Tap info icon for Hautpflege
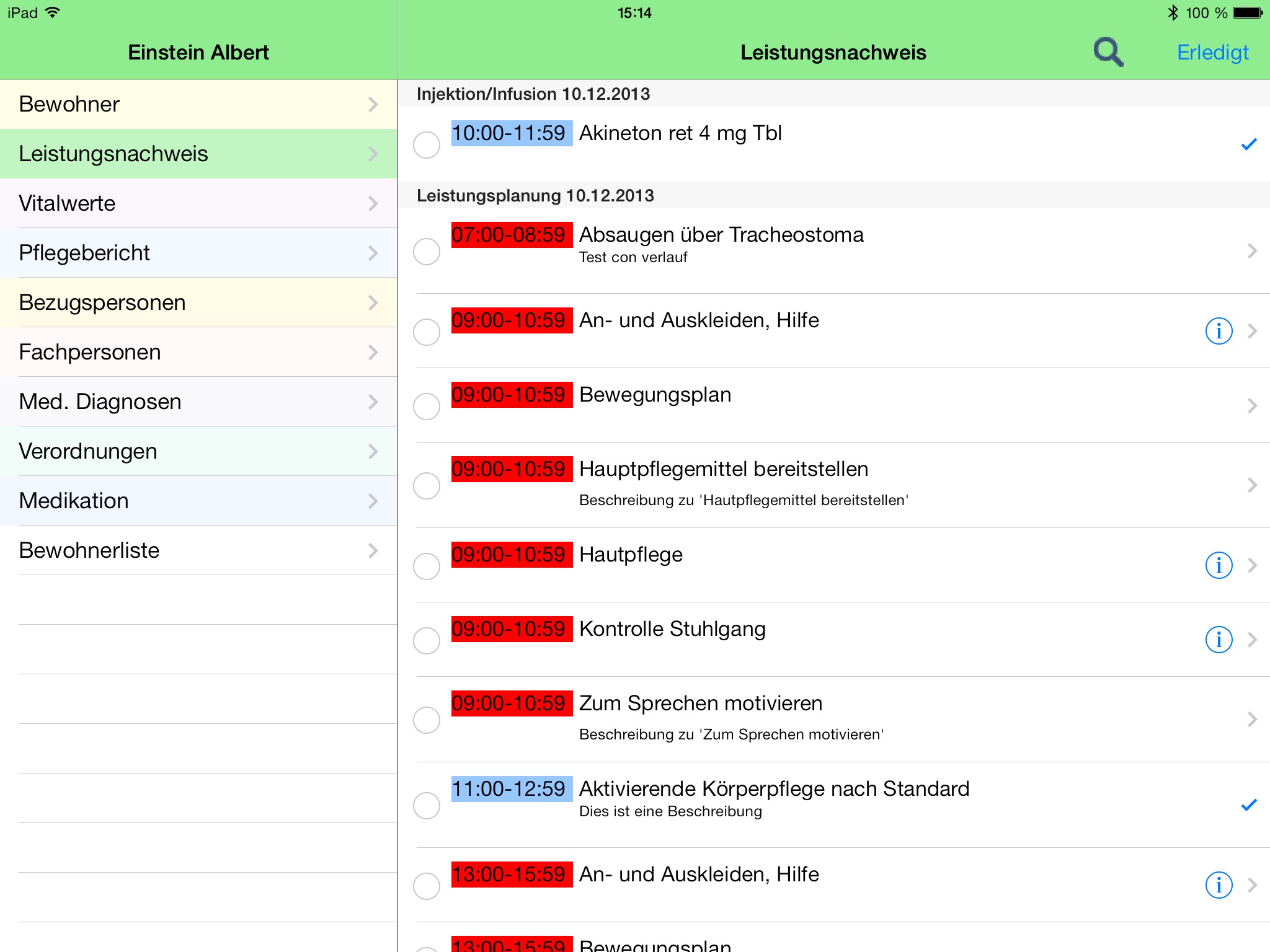This screenshot has height=952, width=1270. click(1219, 565)
